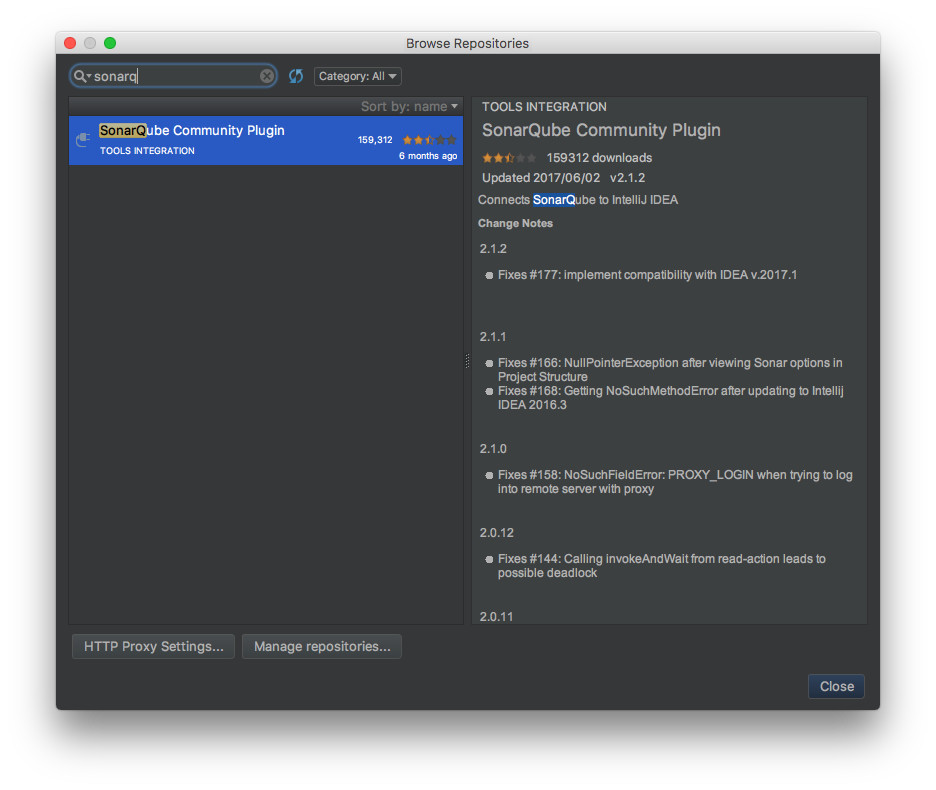Open the search history magnifier icon
The height and width of the screenshot is (790, 936).
click(x=82, y=76)
